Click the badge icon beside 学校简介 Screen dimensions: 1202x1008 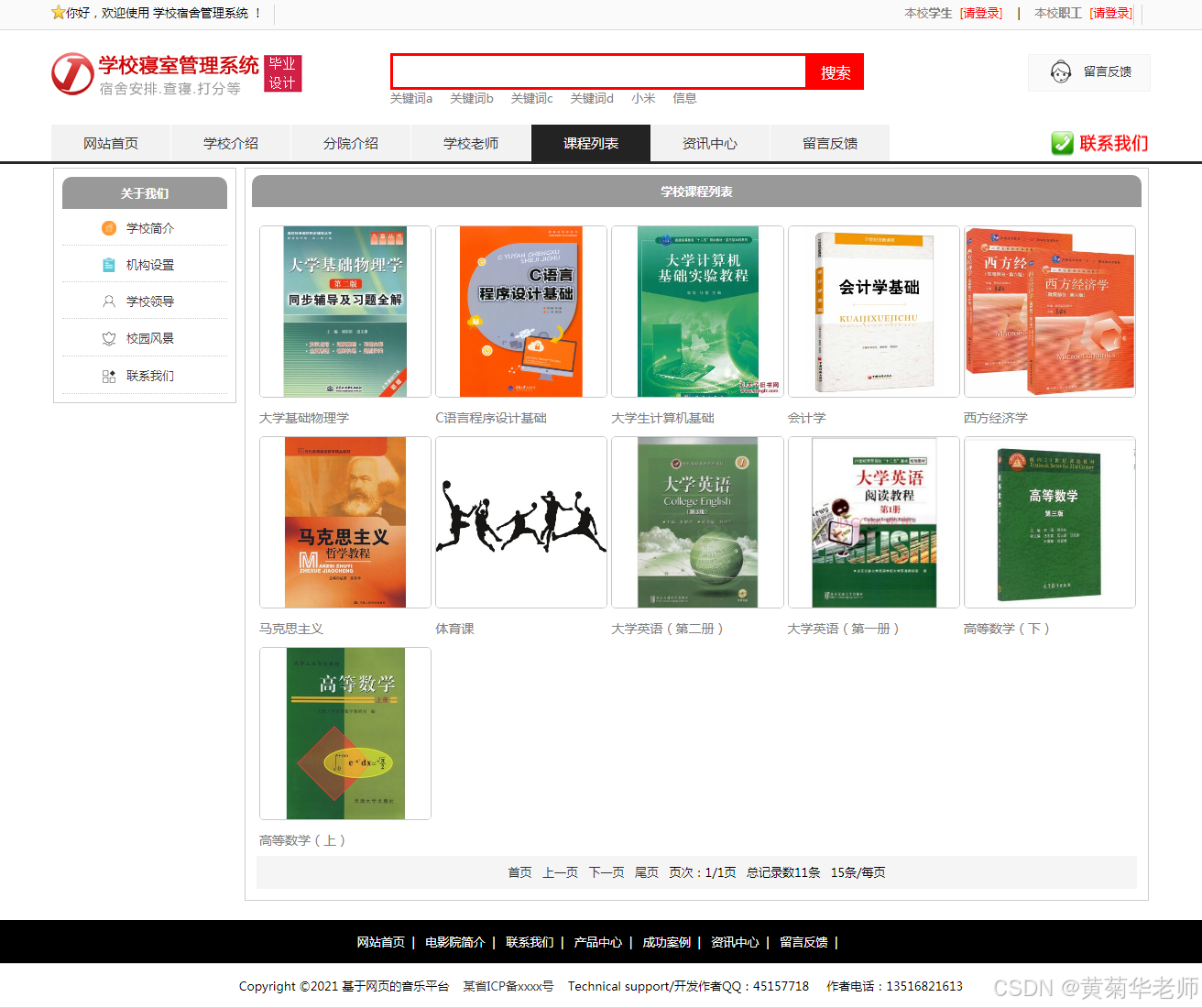[109, 227]
